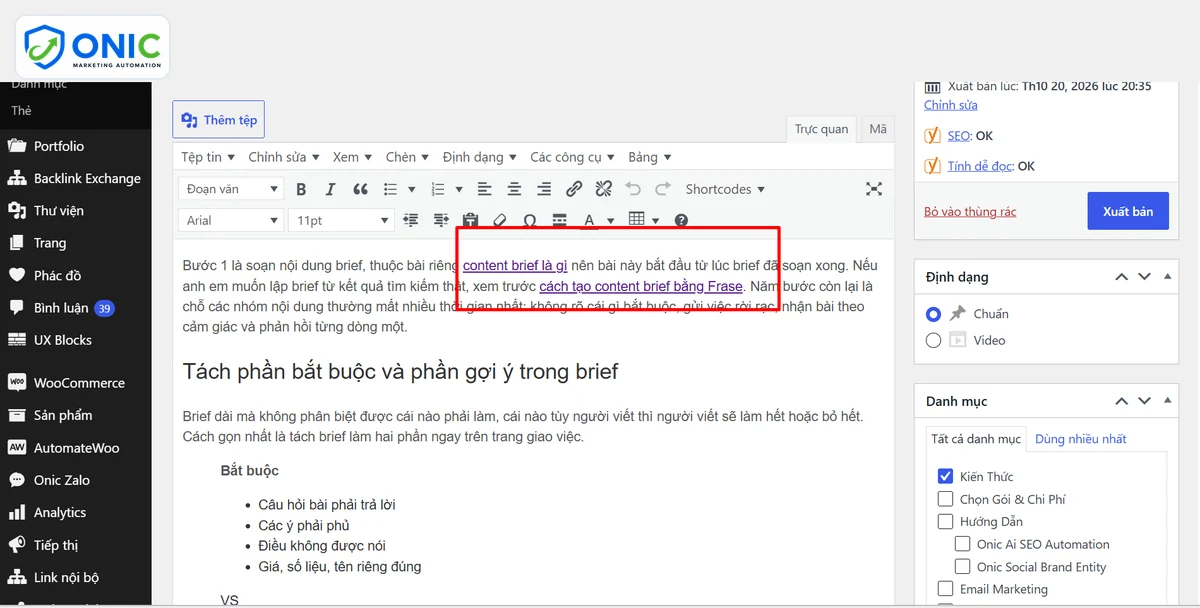Increase paragraph indent
The width and height of the screenshot is (1200, 608).
pyautogui.click(x=440, y=220)
